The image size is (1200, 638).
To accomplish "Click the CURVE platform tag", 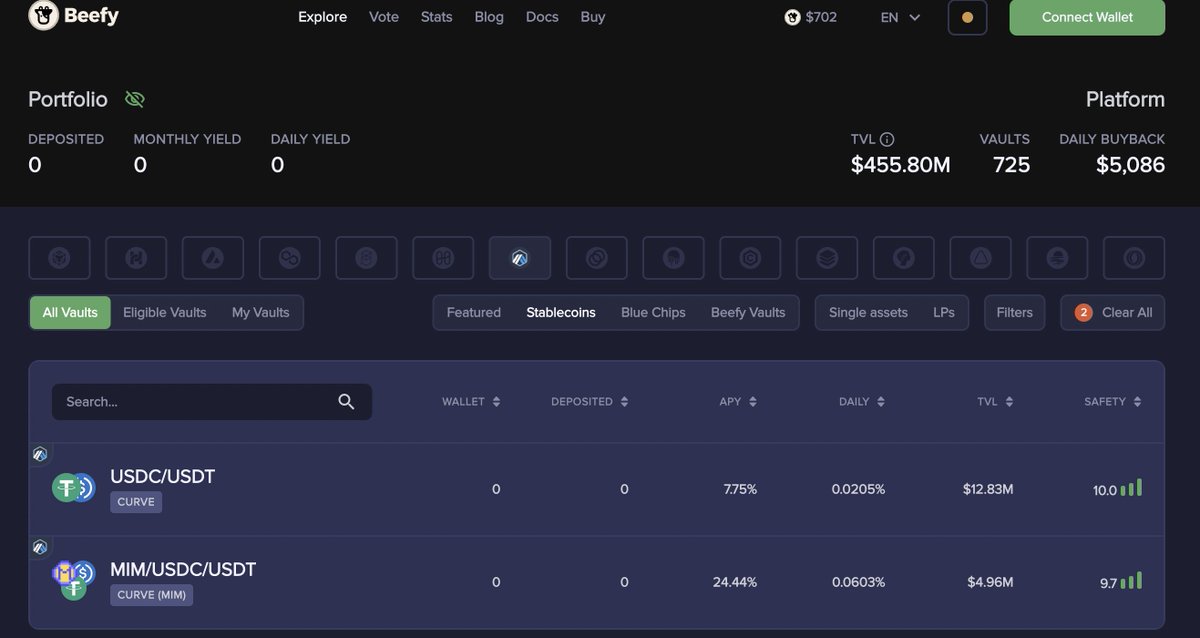I will (136, 502).
